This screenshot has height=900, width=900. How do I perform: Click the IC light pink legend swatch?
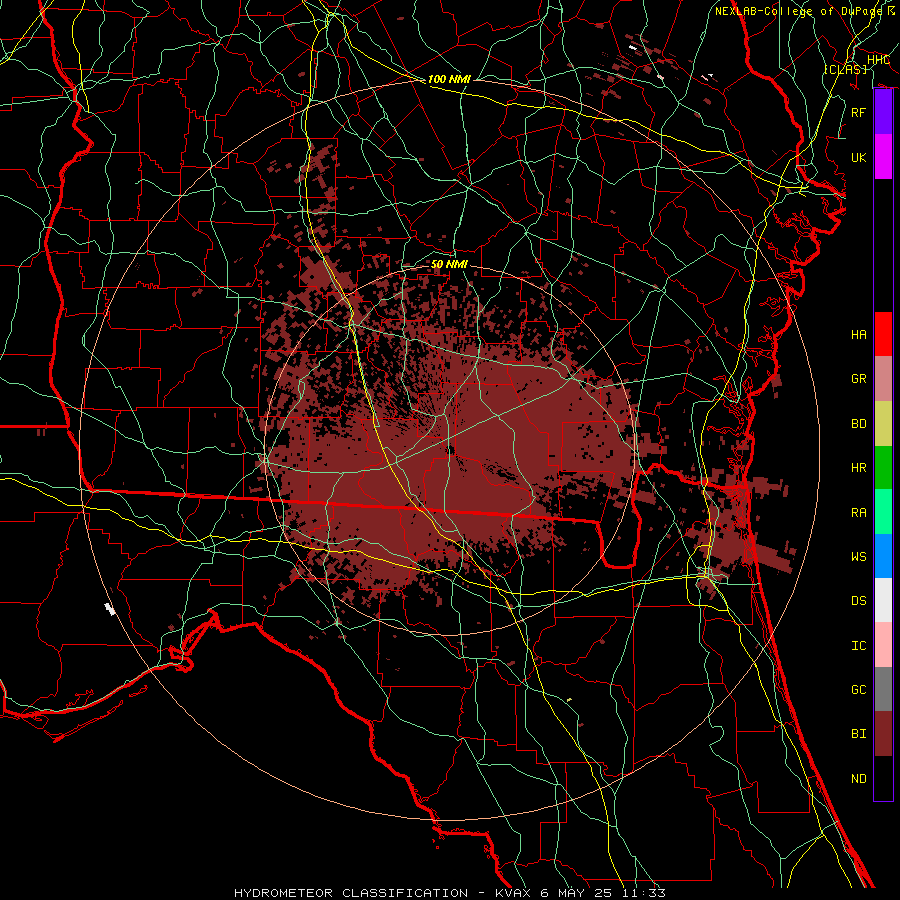[883, 645]
